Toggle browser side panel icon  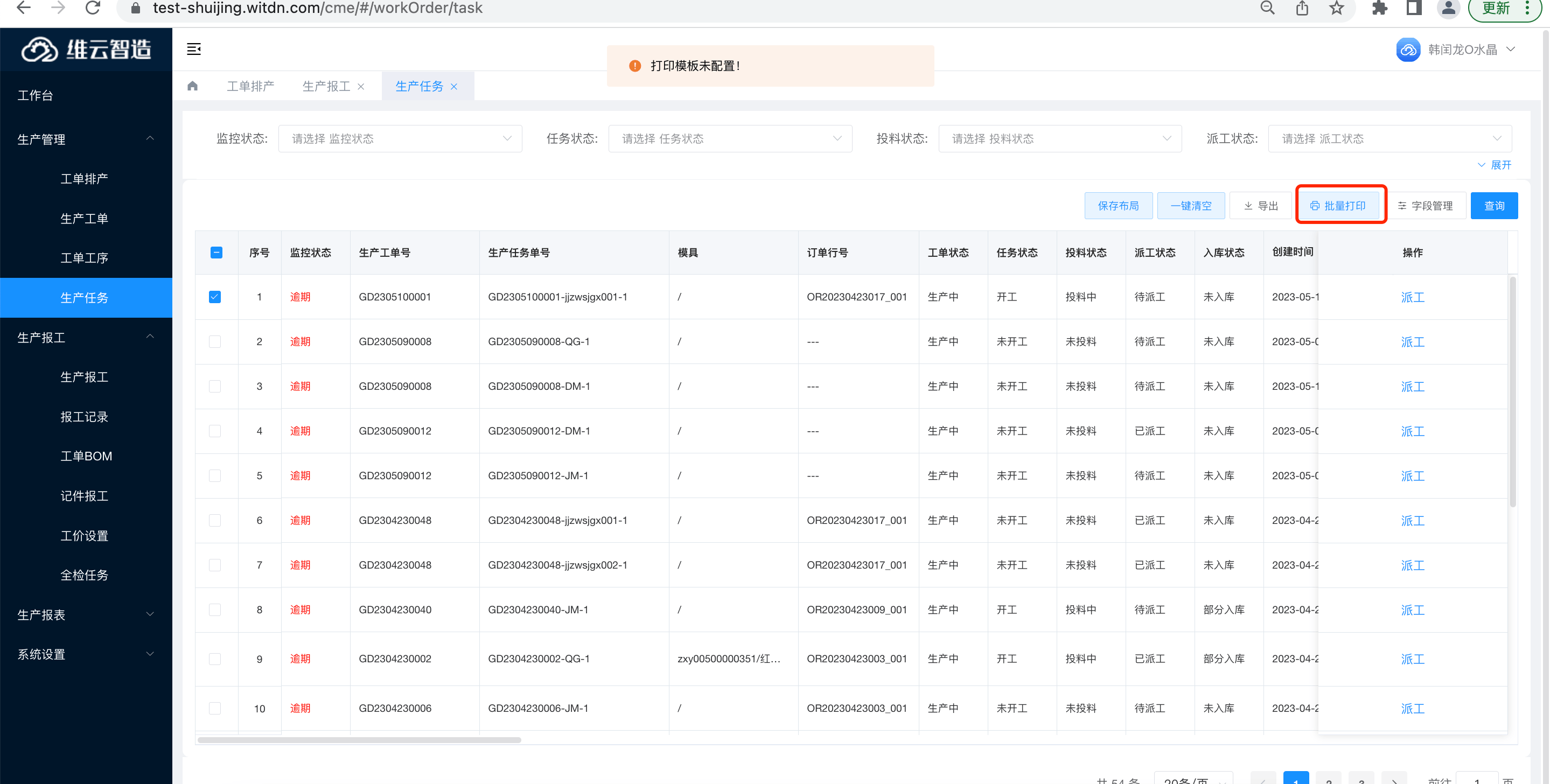[x=1413, y=8]
